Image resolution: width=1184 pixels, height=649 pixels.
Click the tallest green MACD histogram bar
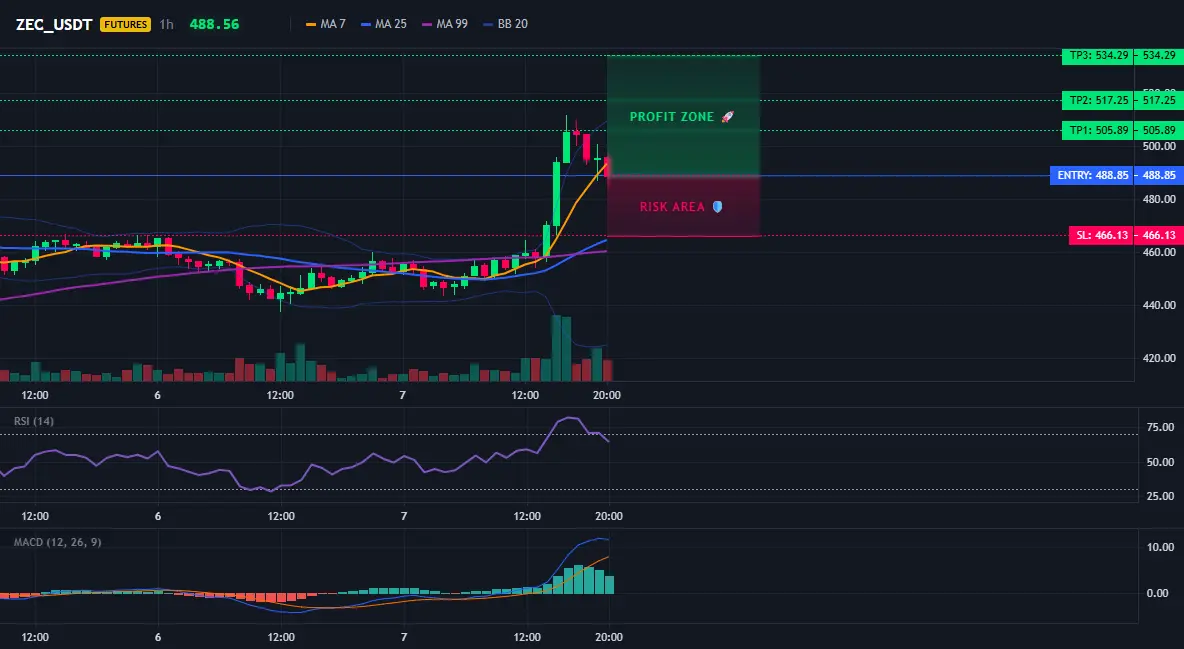(x=578, y=579)
